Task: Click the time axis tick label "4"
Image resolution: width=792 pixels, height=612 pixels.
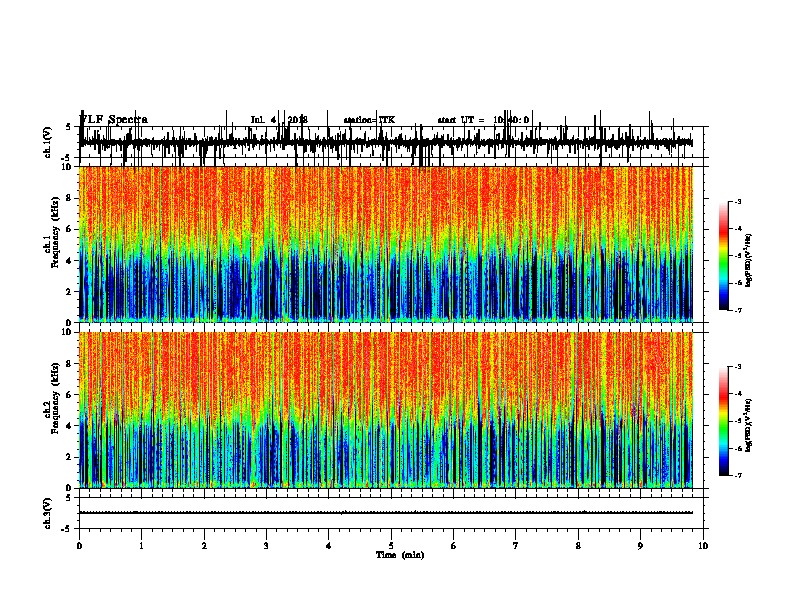Action: pos(329,545)
